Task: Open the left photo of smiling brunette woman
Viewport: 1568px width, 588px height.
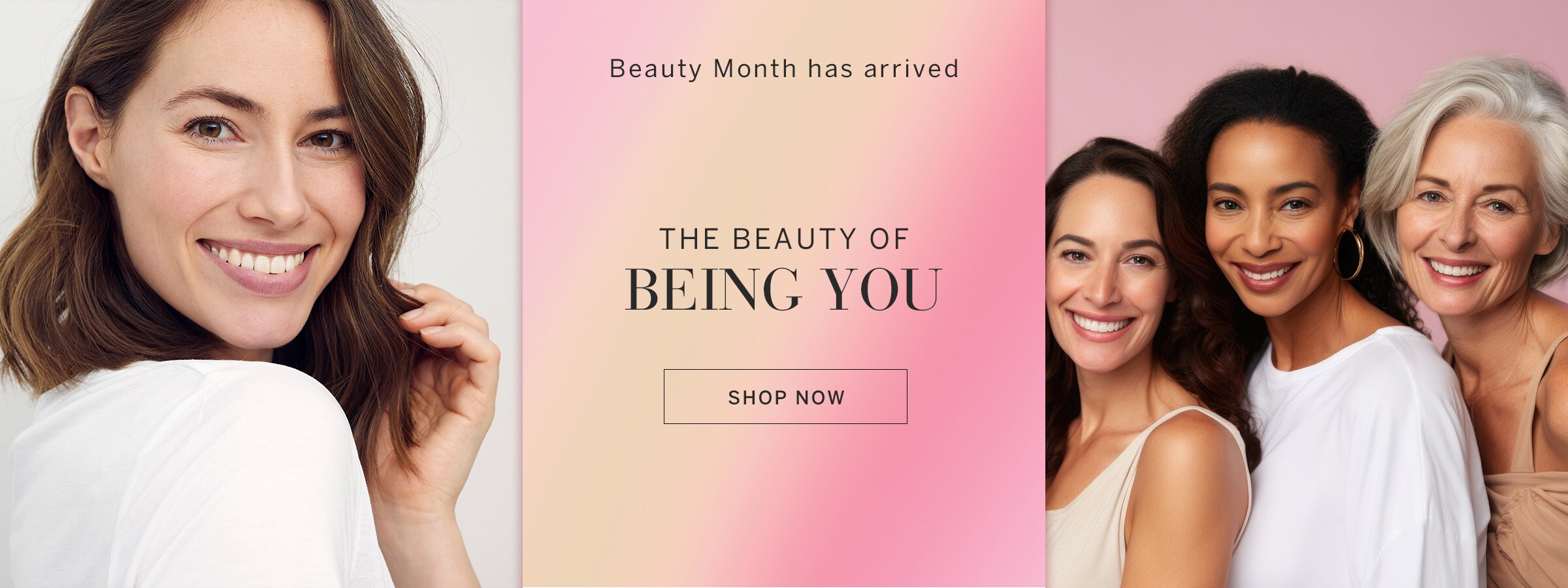Action: coord(261,294)
